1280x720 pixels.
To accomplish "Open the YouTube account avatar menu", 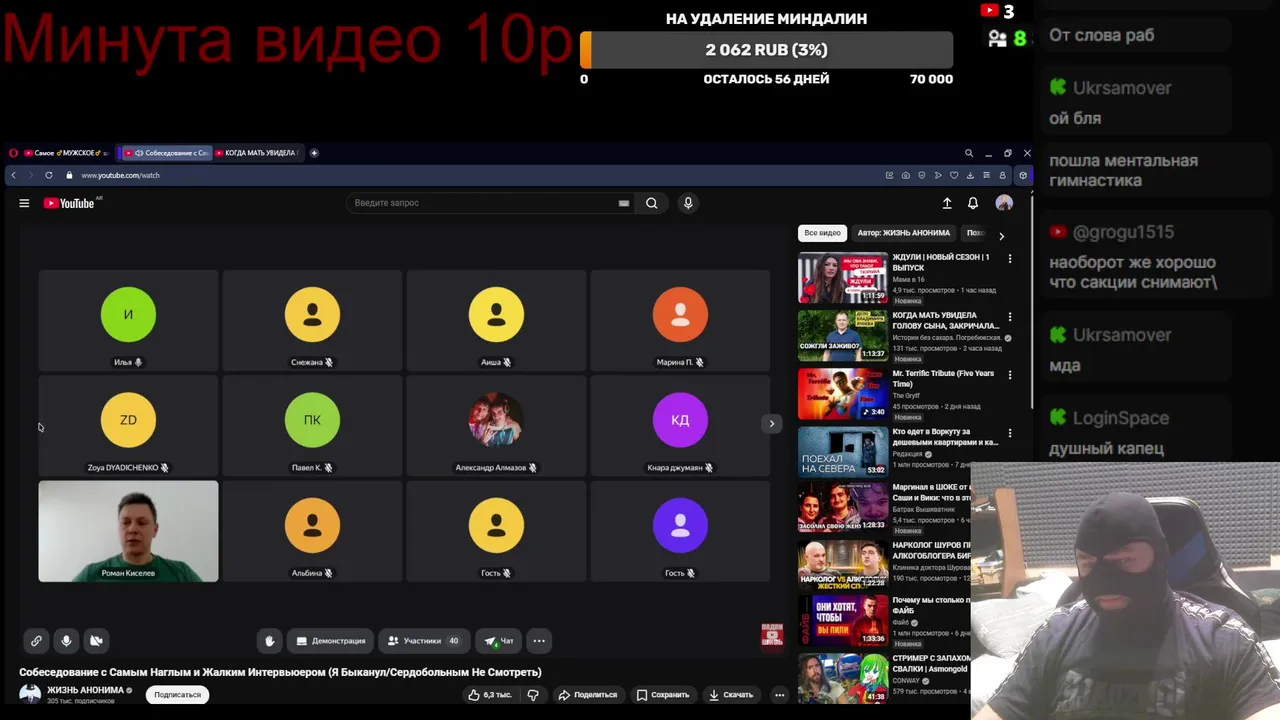I will pyautogui.click(x=1004, y=203).
